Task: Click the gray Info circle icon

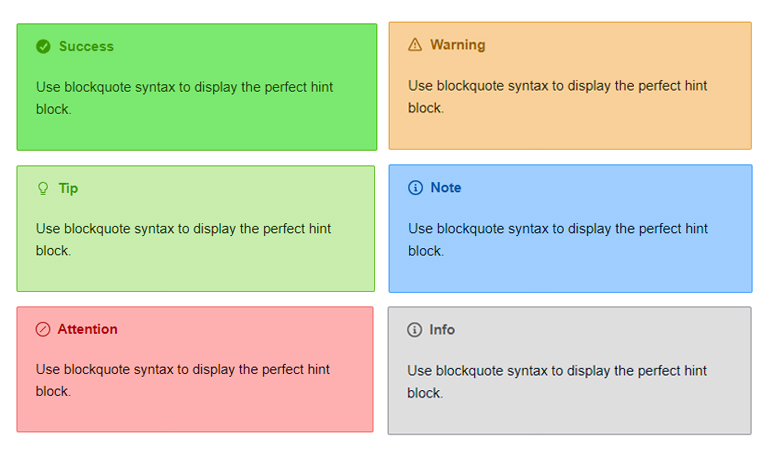Action: point(415,330)
